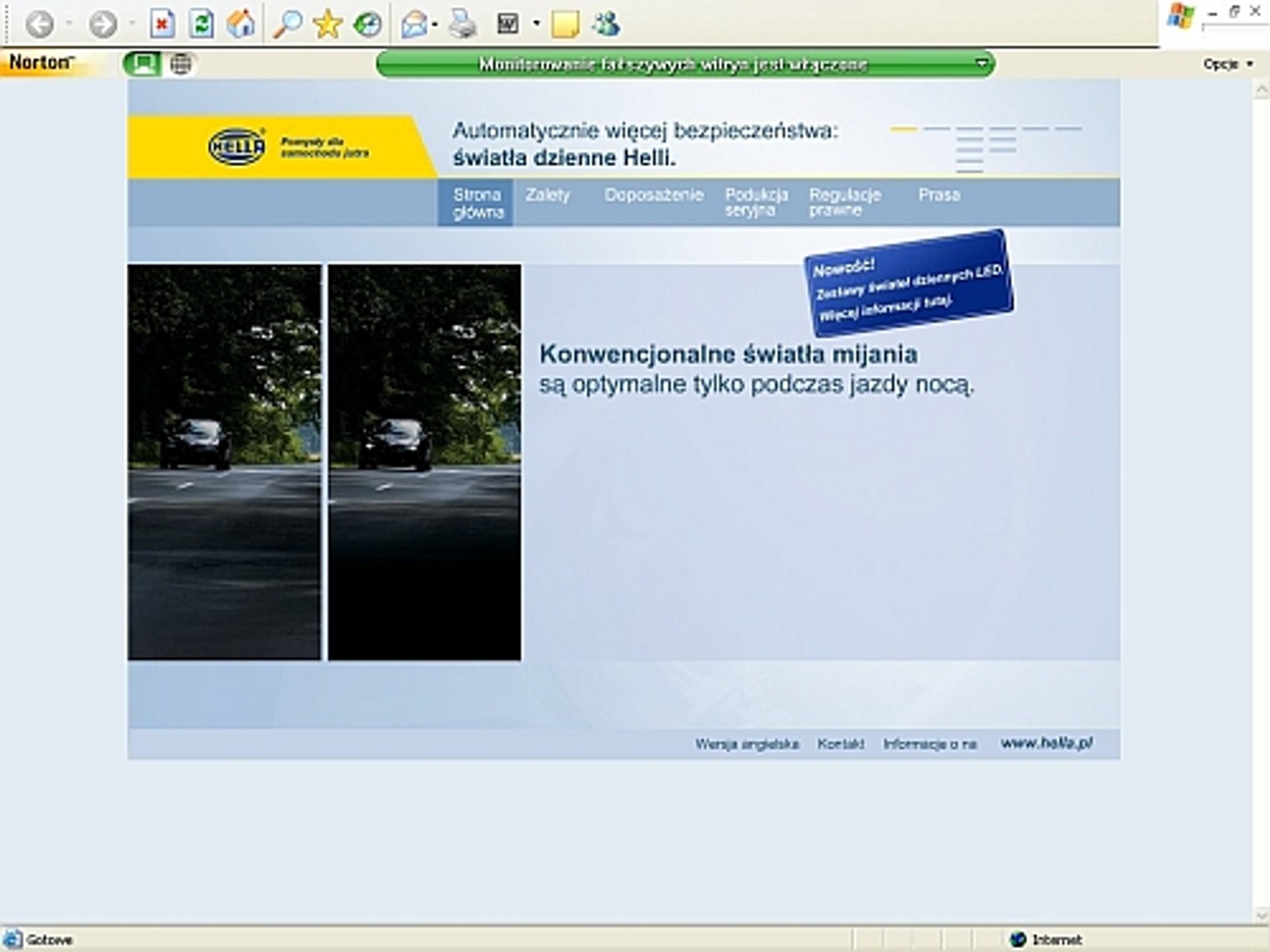Print the page with the printer icon

click(x=463, y=25)
